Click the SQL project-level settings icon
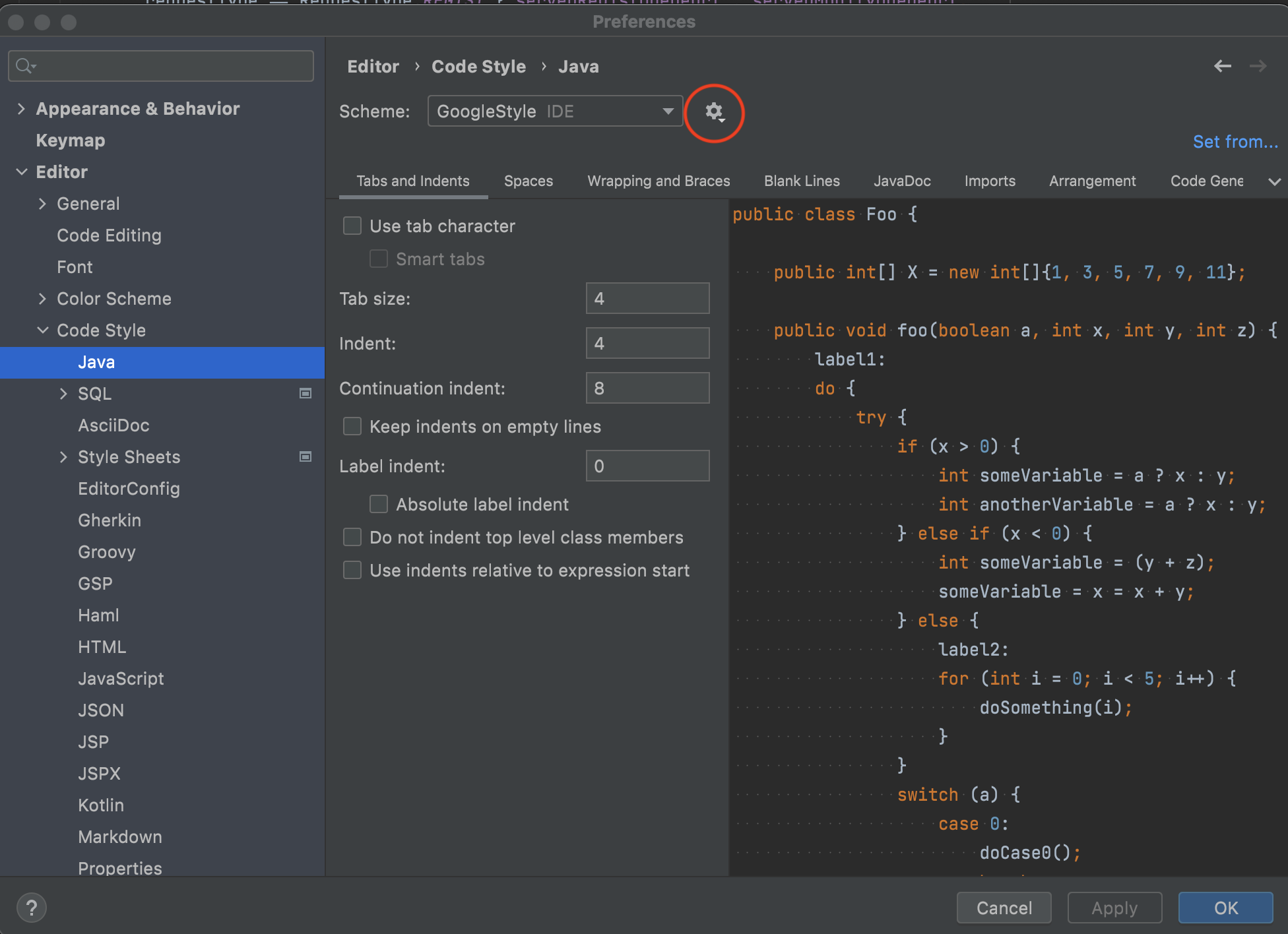The width and height of the screenshot is (1288, 934). 306,394
